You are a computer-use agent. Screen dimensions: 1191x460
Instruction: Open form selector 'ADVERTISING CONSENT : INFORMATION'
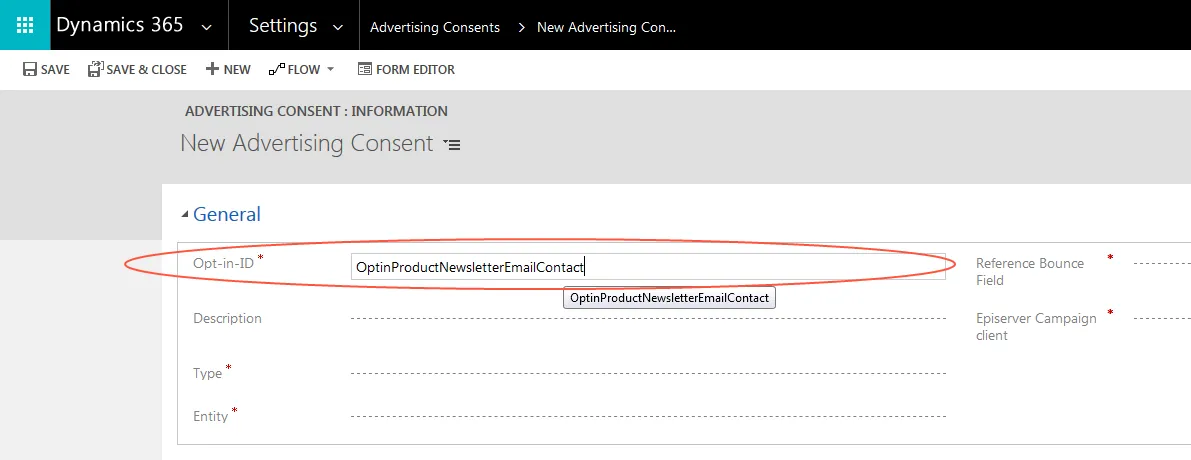tap(316, 111)
